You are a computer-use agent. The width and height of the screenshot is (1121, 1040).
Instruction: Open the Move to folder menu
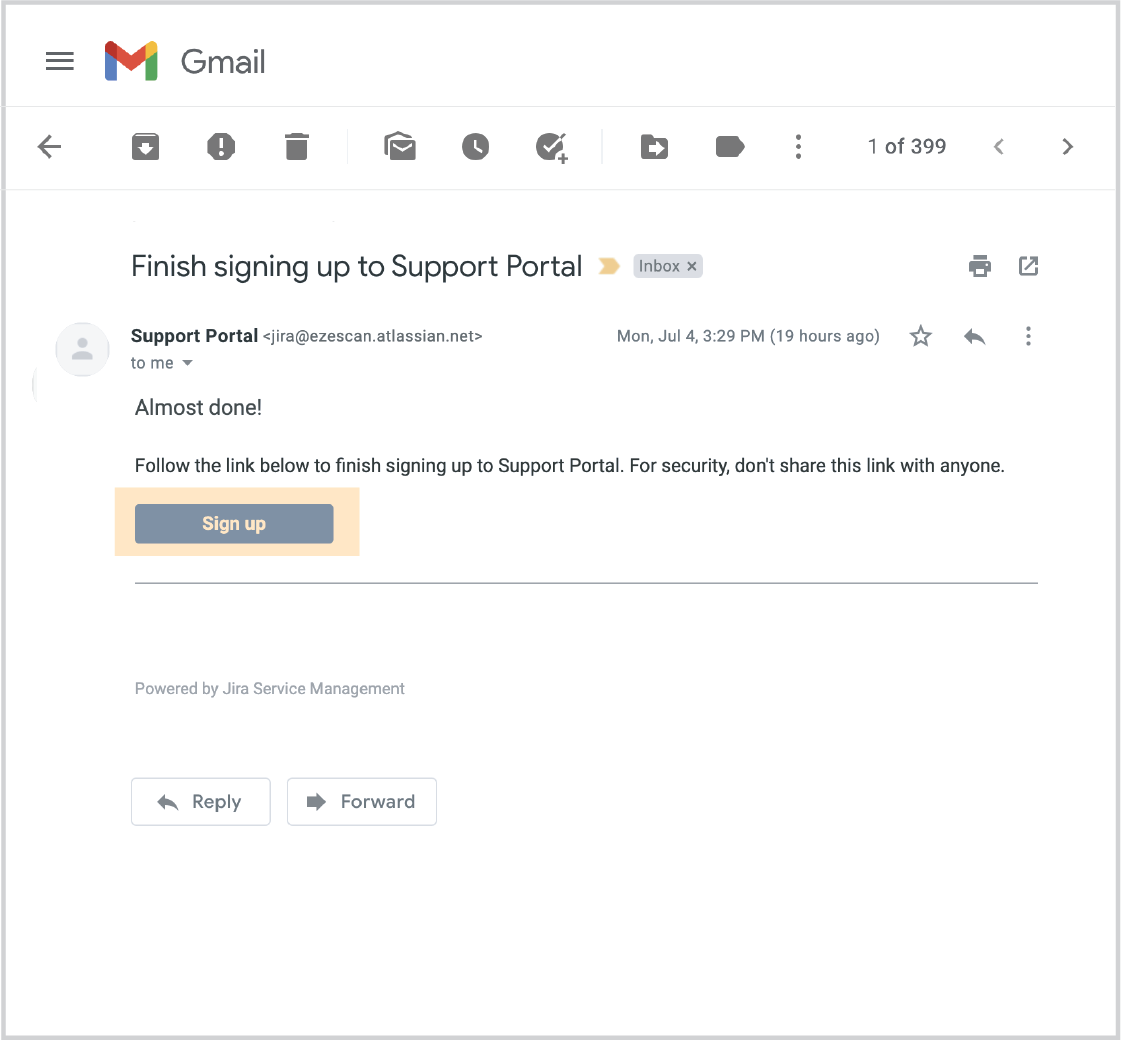coord(654,147)
